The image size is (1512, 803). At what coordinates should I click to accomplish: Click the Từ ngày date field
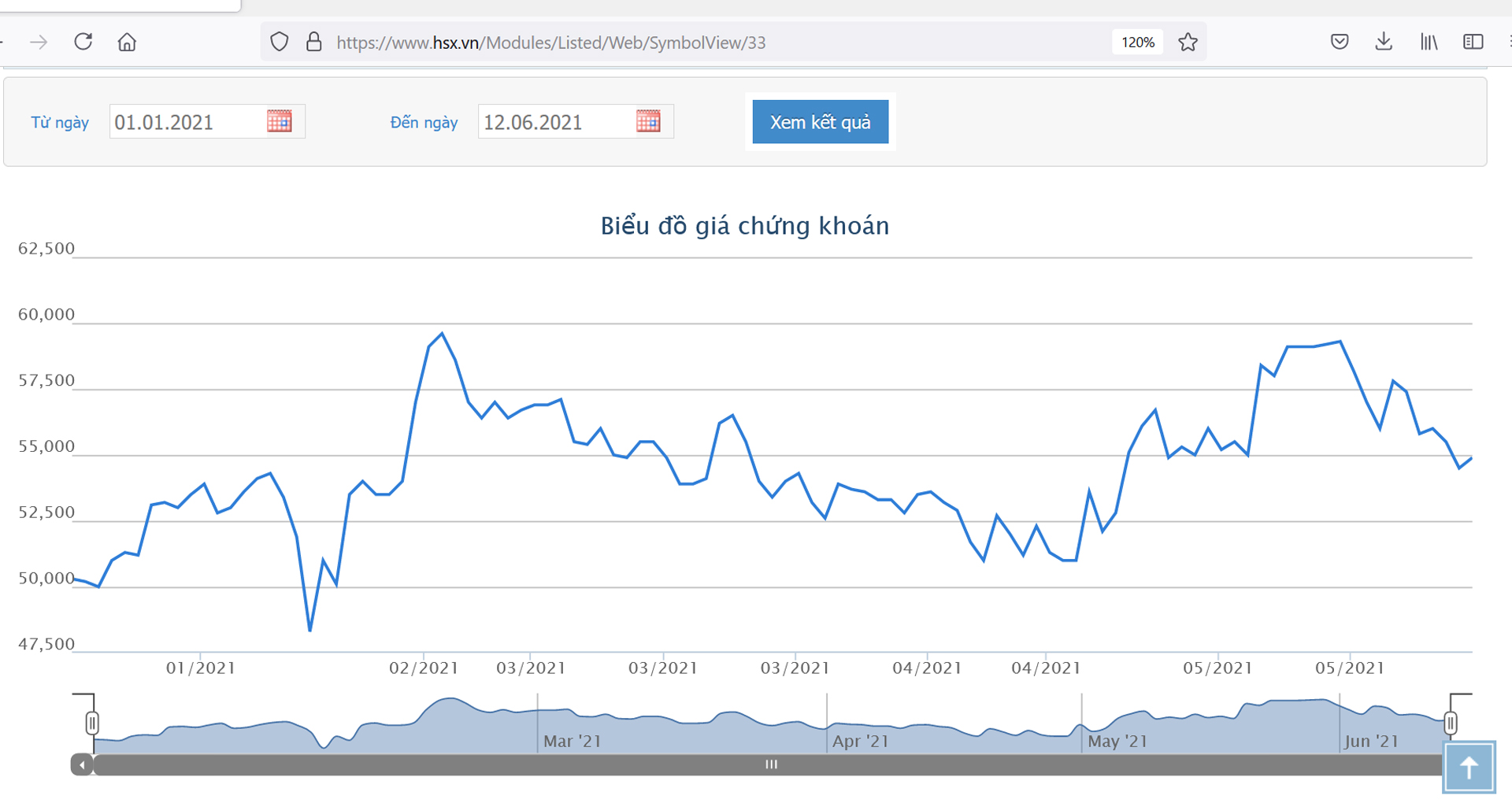(x=185, y=122)
